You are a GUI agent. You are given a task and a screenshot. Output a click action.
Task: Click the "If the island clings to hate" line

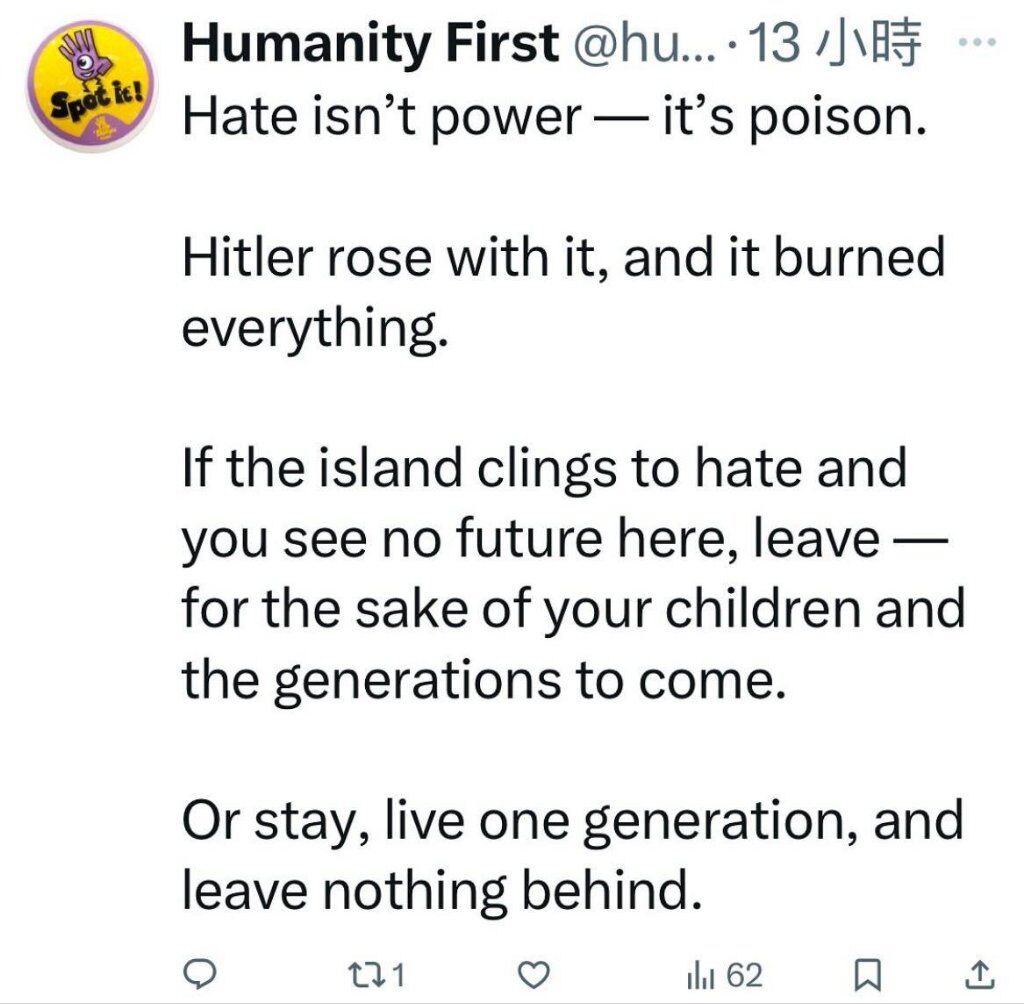pos(544,468)
